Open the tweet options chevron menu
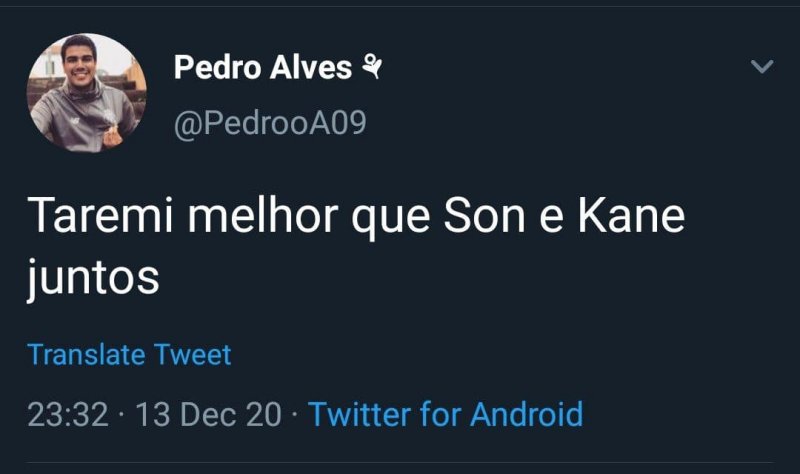The width and height of the screenshot is (800, 474). point(762,67)
